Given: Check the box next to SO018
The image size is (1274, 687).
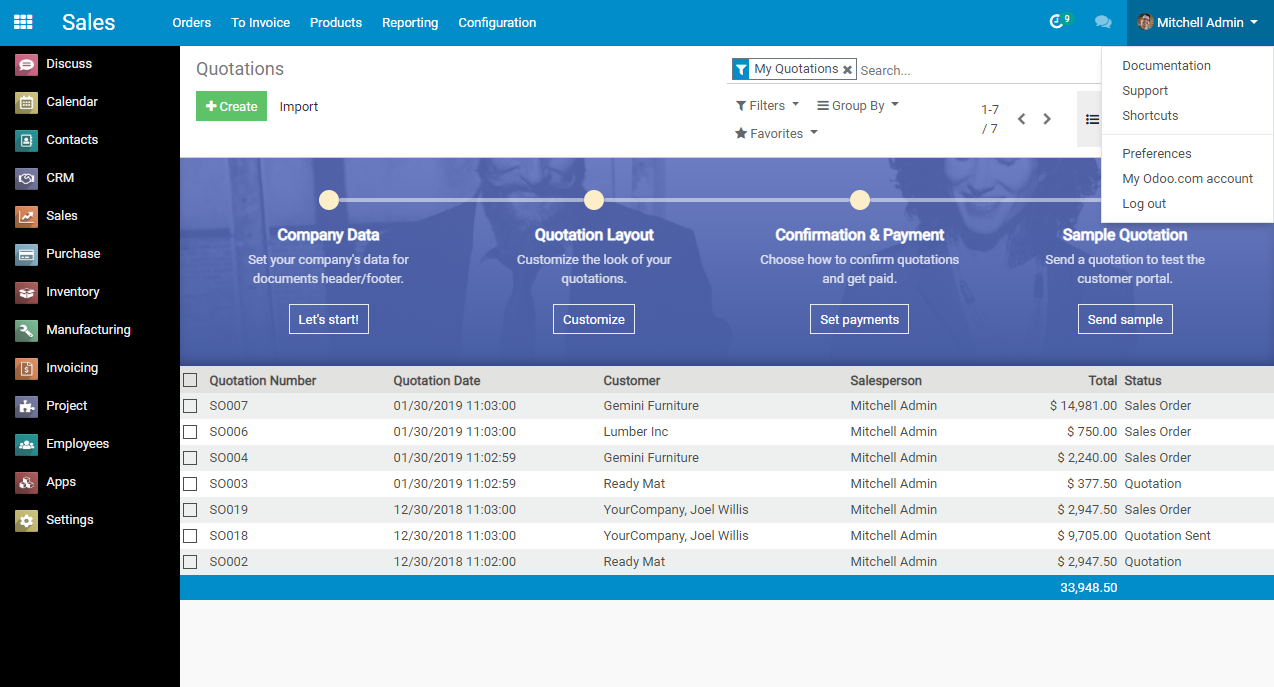Looking at the screenshot, I should pyautogui.click(x=190, y=536).
